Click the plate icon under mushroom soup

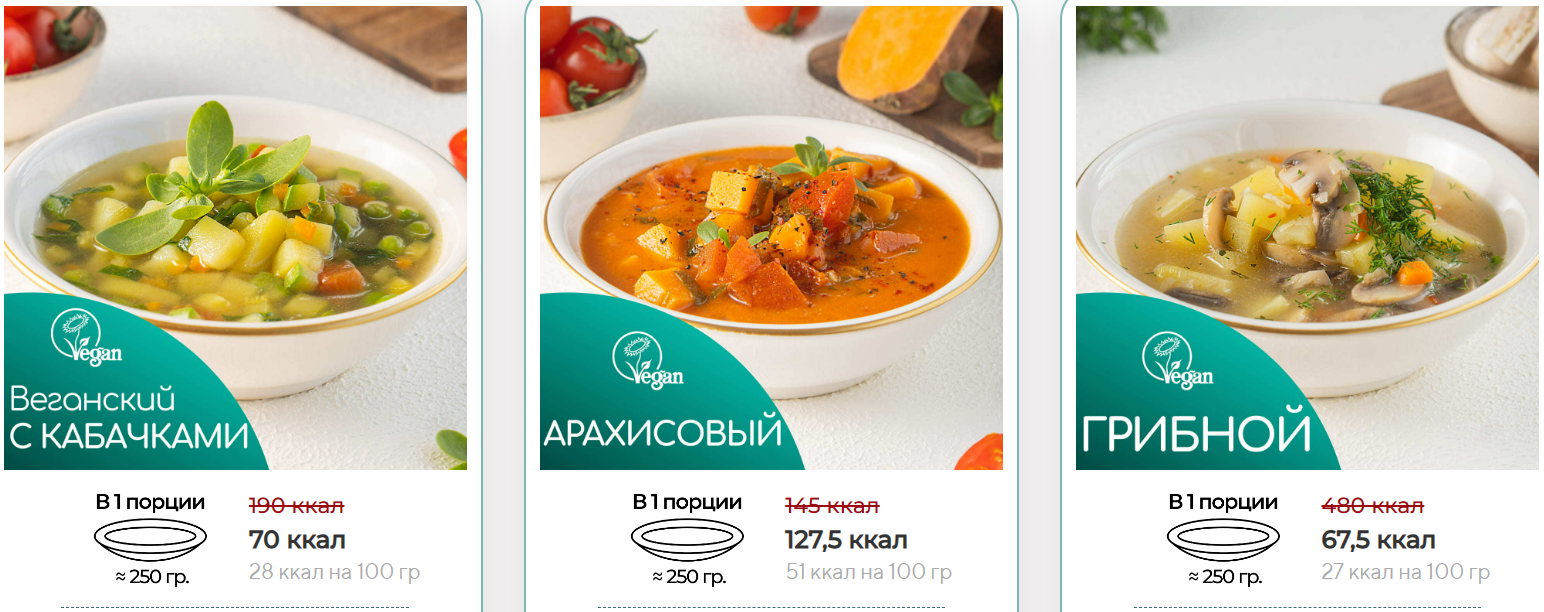tap(1223, 540)
